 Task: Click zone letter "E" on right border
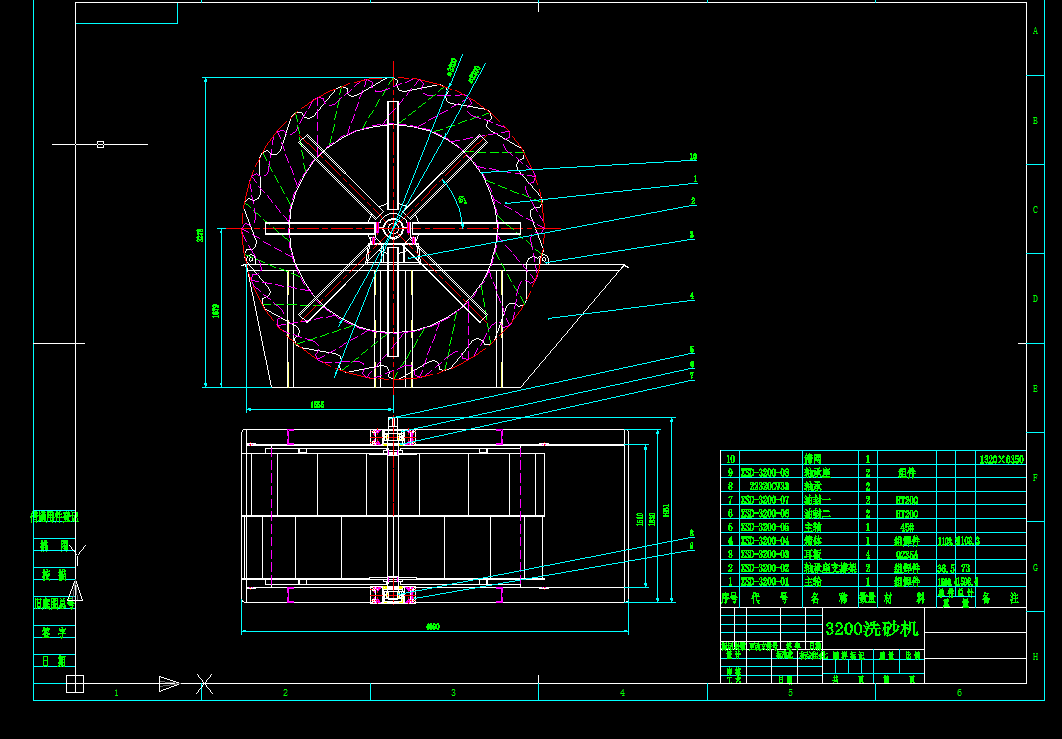(1035, 389)
